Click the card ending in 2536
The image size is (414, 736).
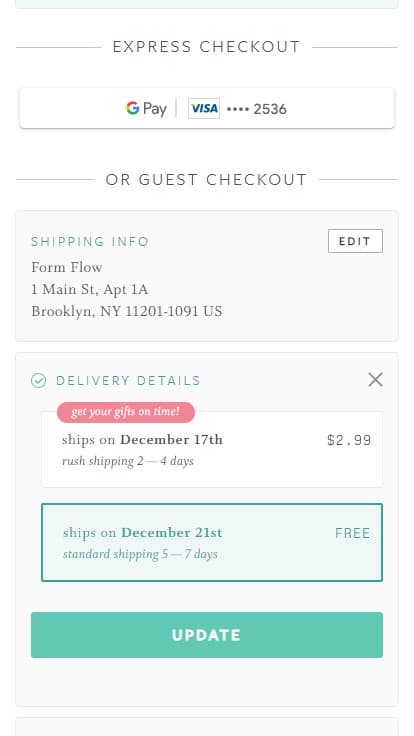[256, 109]
